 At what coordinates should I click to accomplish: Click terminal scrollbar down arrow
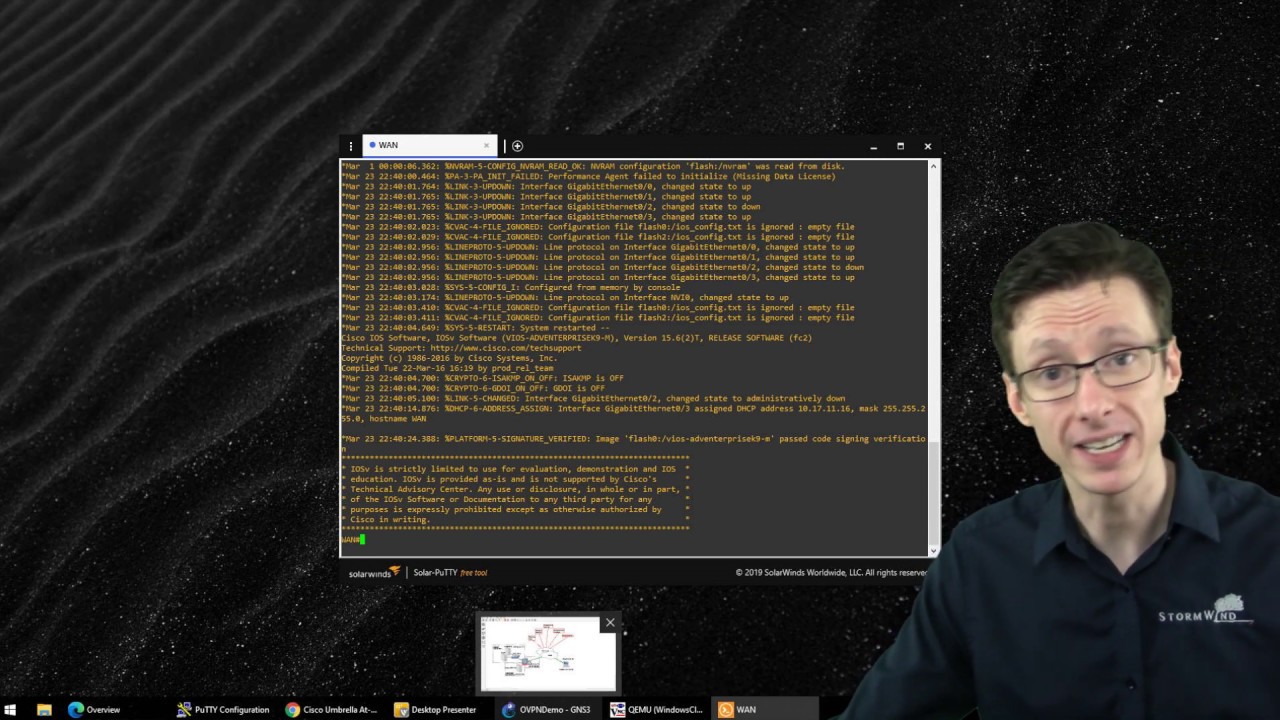tap(934, 550)
